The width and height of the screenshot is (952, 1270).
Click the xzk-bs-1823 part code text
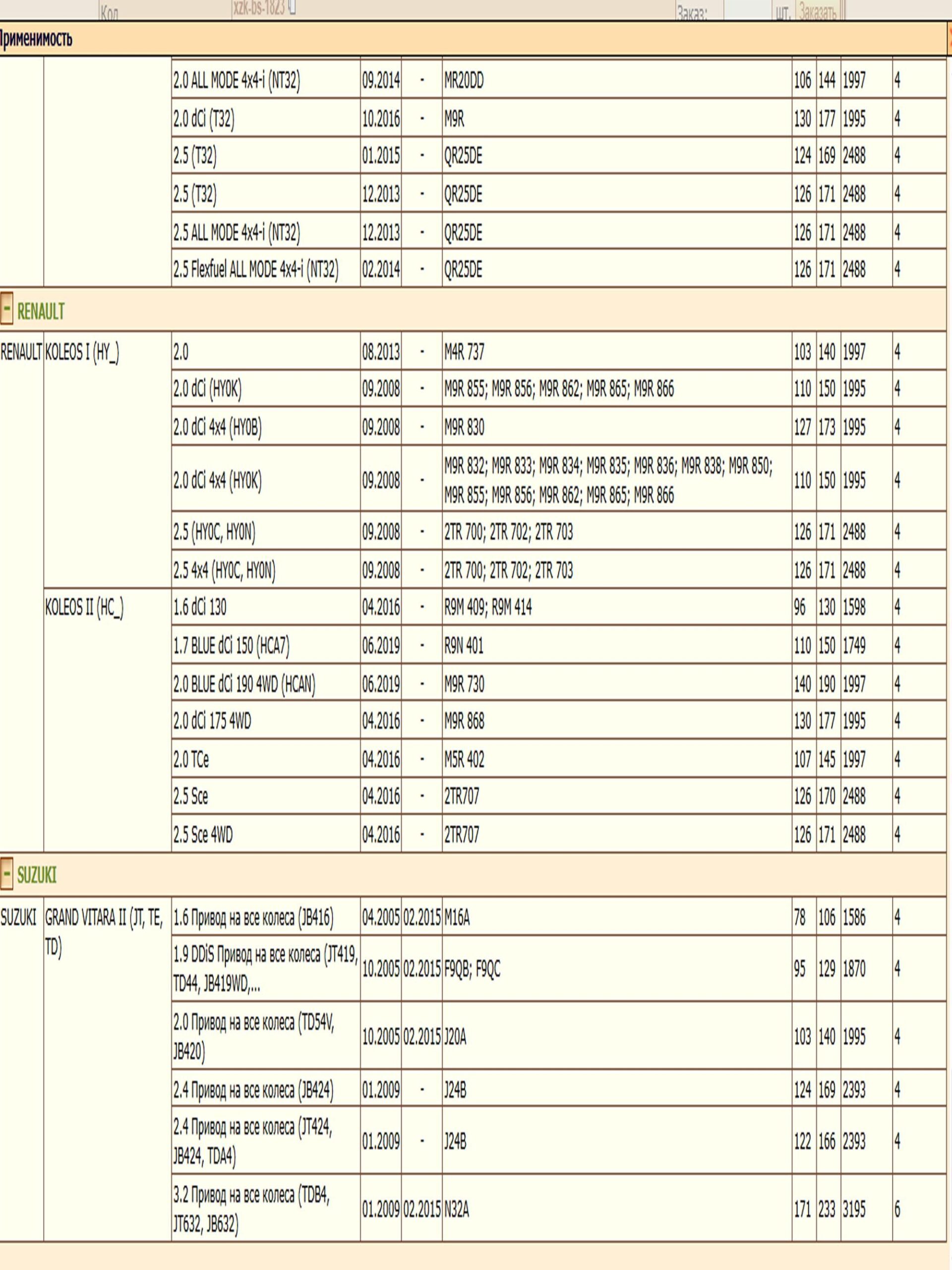coord(258,8)
